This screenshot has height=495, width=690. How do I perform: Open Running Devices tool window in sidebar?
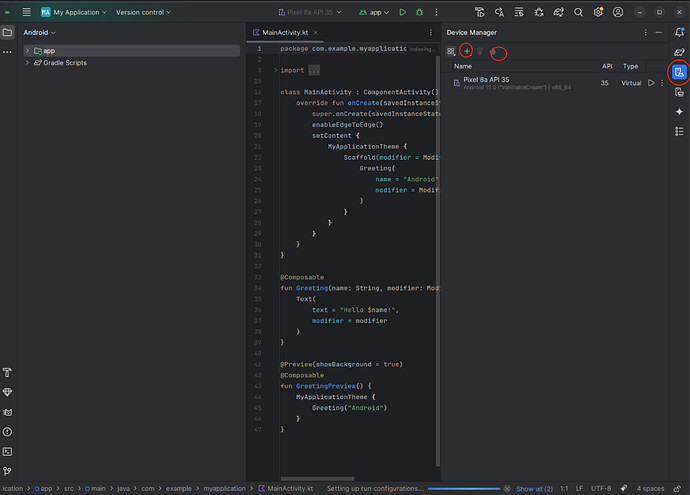[679, 92]
